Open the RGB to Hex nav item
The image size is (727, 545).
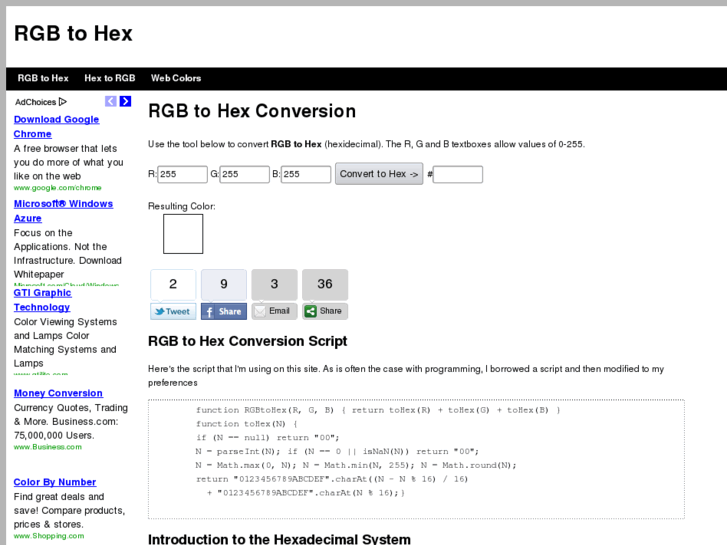pos(43,78)
